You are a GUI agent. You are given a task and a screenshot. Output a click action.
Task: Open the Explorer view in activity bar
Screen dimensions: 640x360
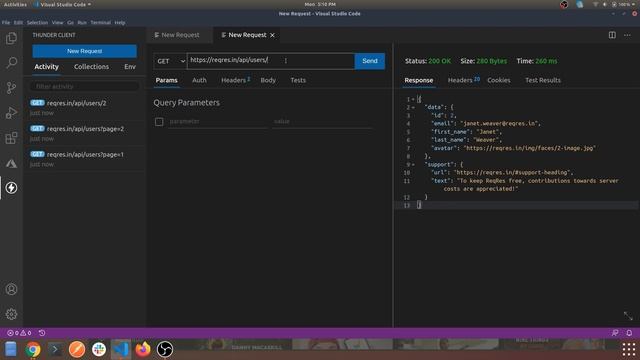click(11, 38)
